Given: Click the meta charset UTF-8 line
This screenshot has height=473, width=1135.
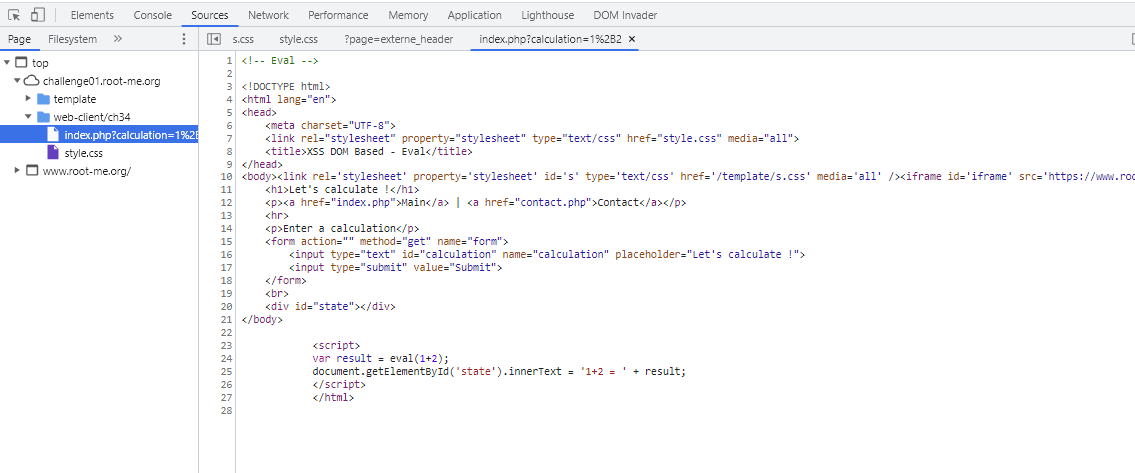Looking at the screenshot, I should (x=330, y=125).
